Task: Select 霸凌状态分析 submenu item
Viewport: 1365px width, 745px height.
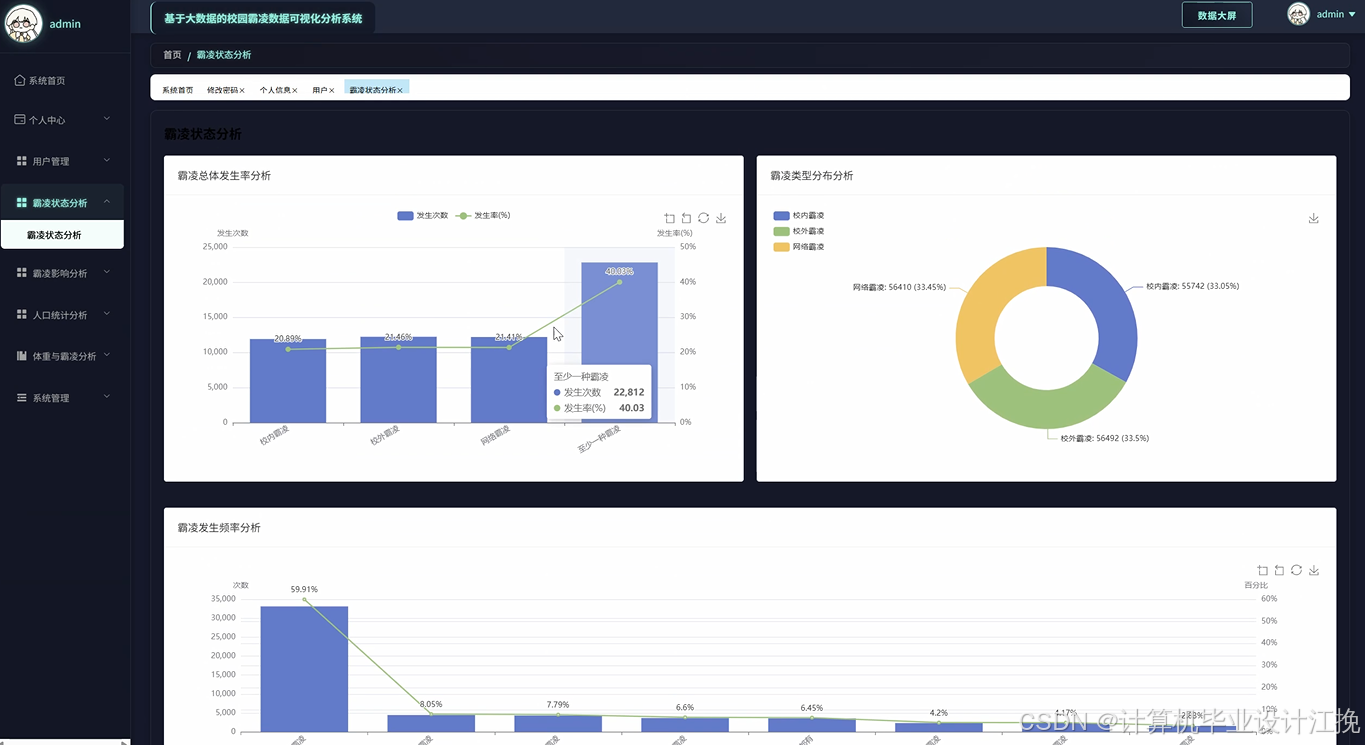Action: pyautogui.click(x=62, y=235)
